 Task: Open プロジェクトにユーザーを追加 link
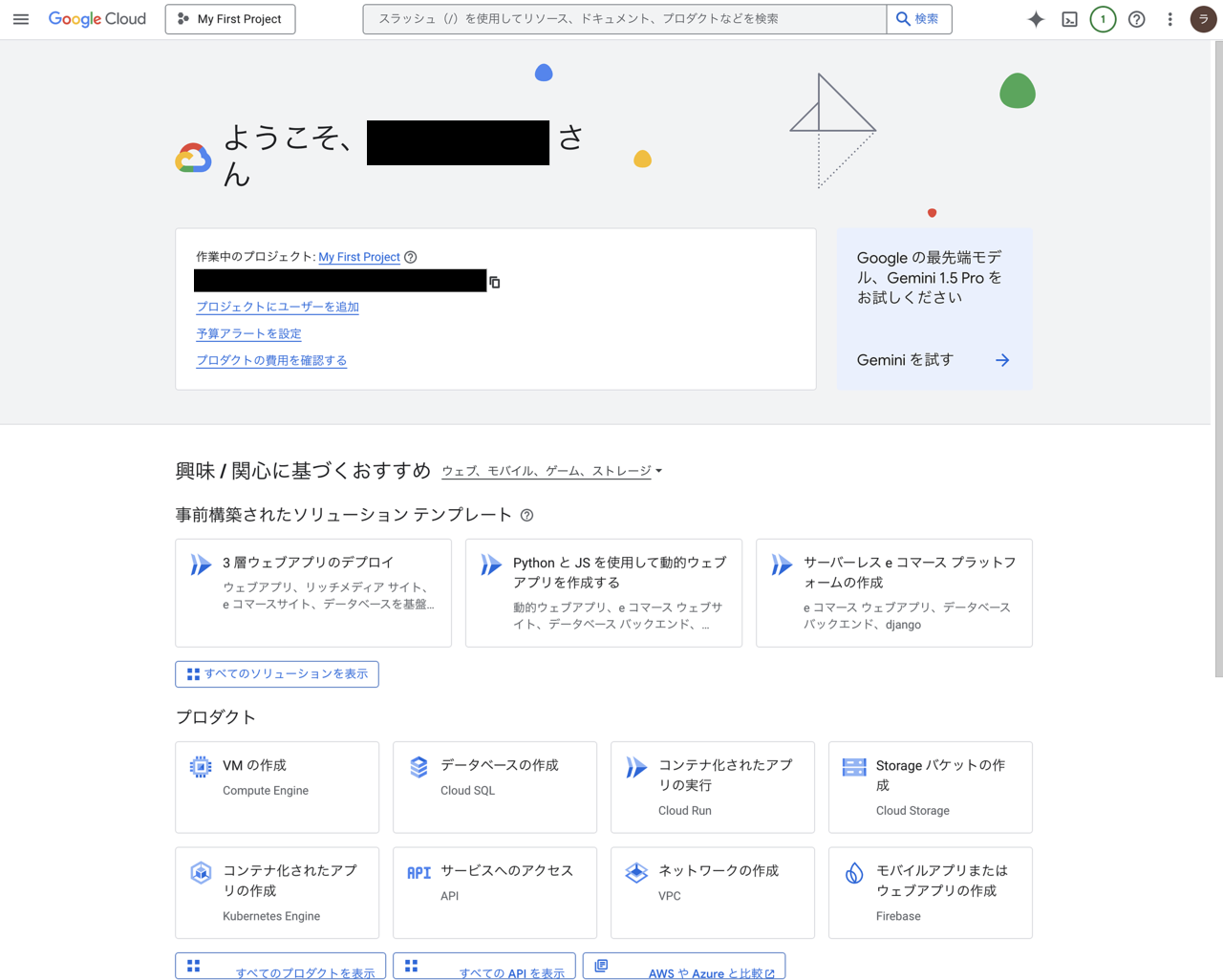(x=277, y=307)
